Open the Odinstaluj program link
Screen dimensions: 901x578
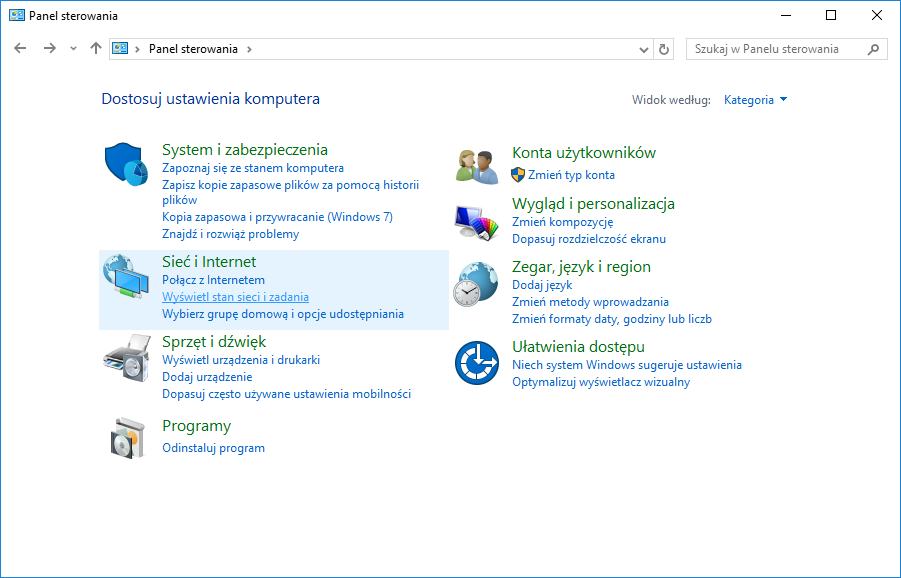tap(213, 448)
